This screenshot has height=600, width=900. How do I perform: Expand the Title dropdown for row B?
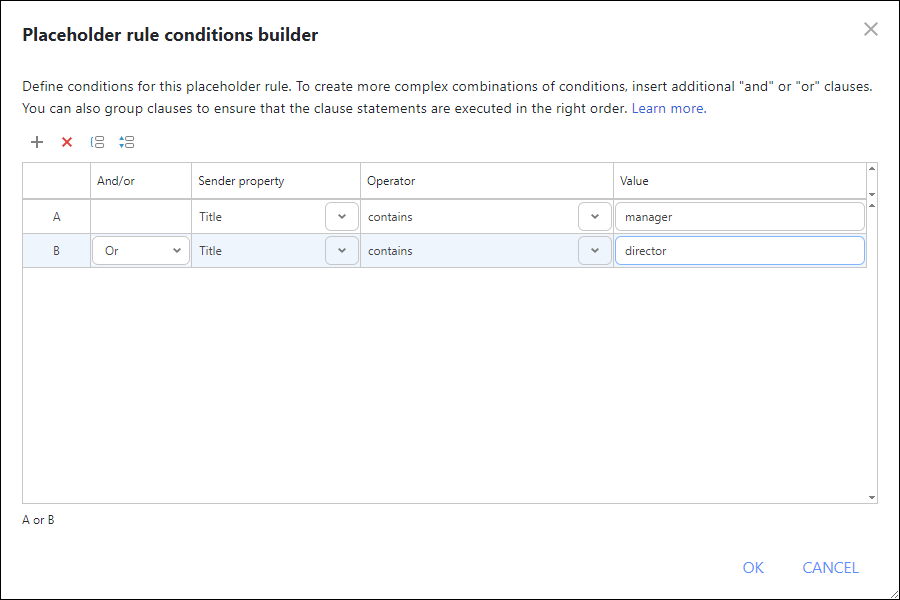(341, 250)
